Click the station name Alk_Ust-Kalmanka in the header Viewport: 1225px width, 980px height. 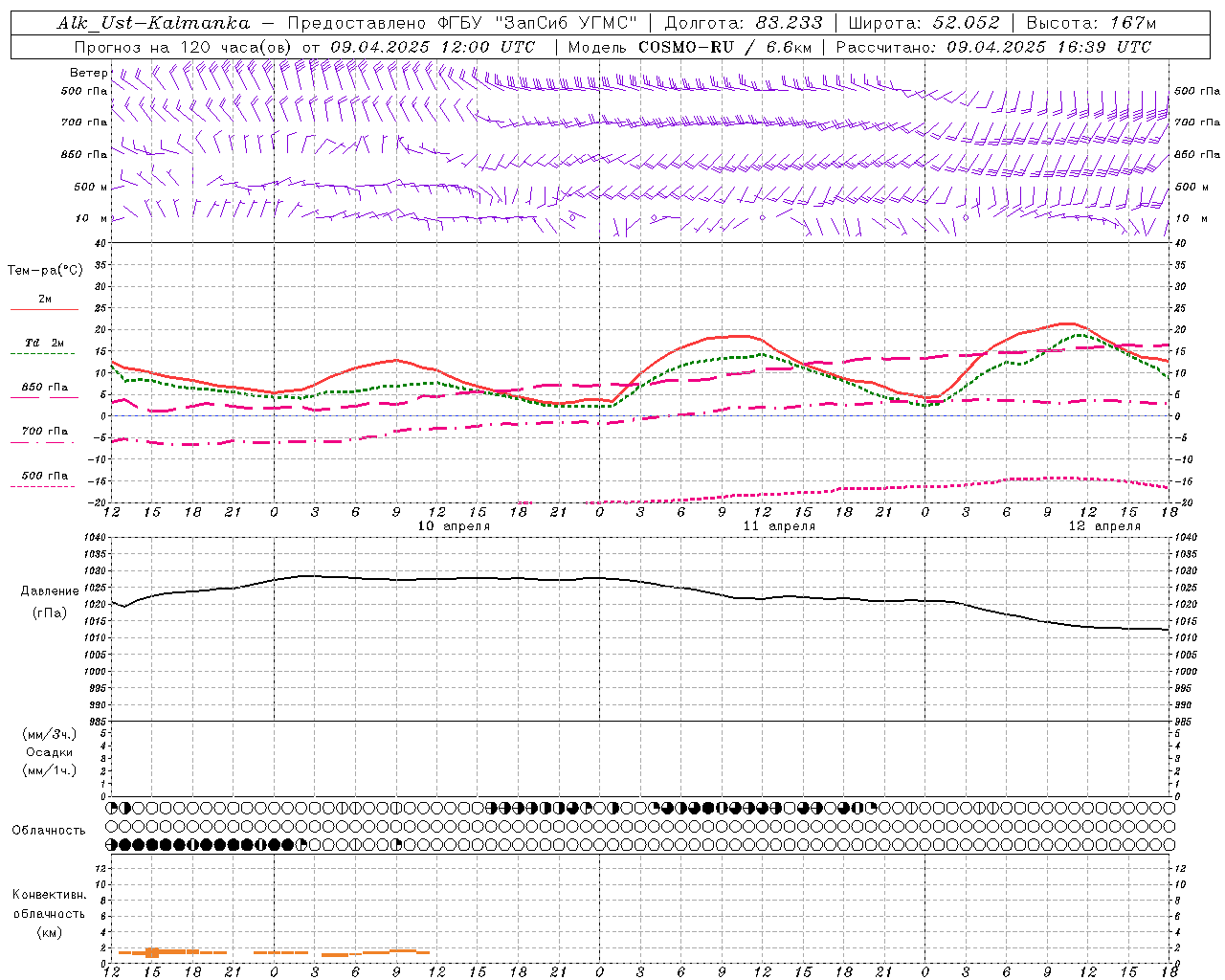tap(153, 23)
